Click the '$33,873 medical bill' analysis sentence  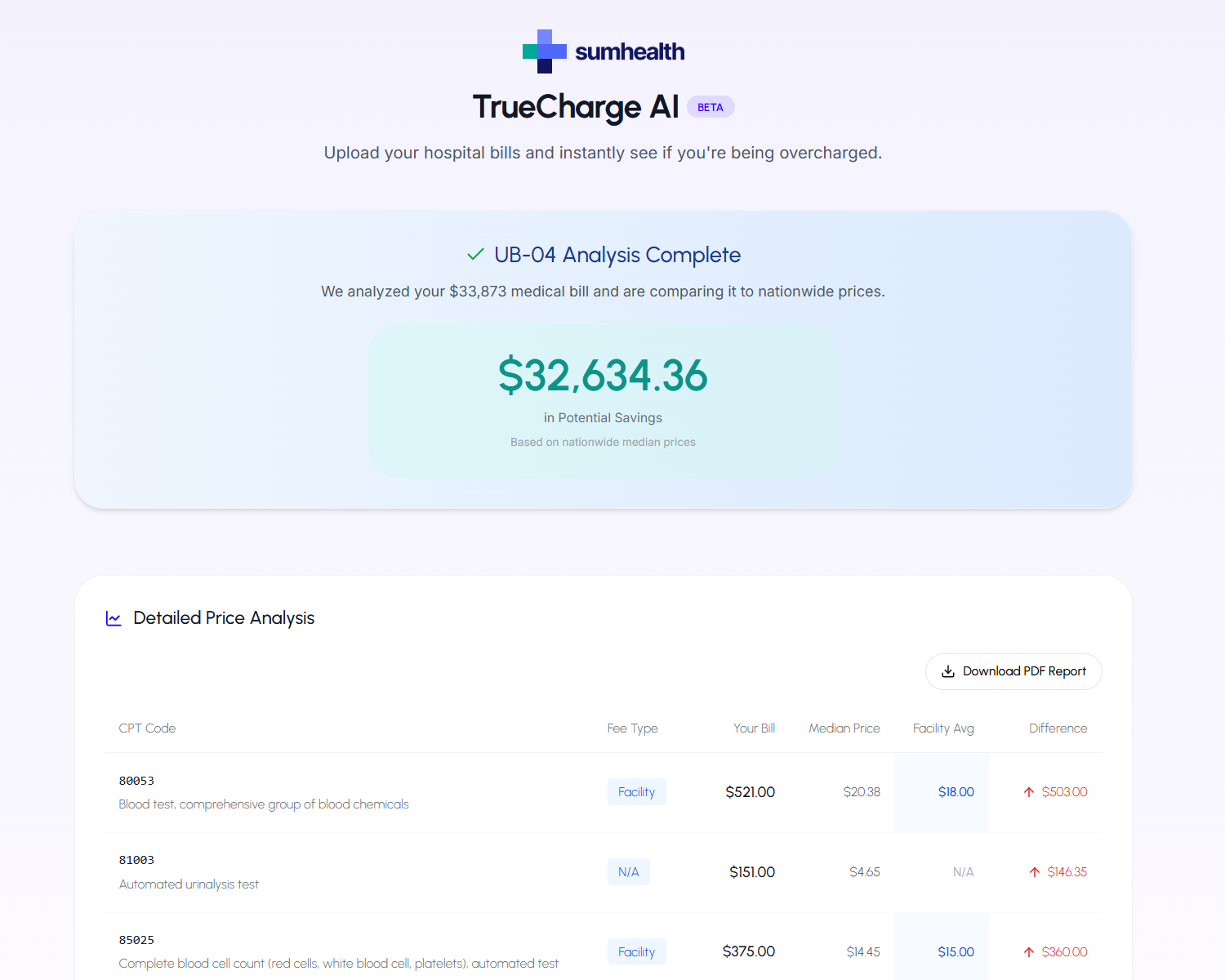603,292
